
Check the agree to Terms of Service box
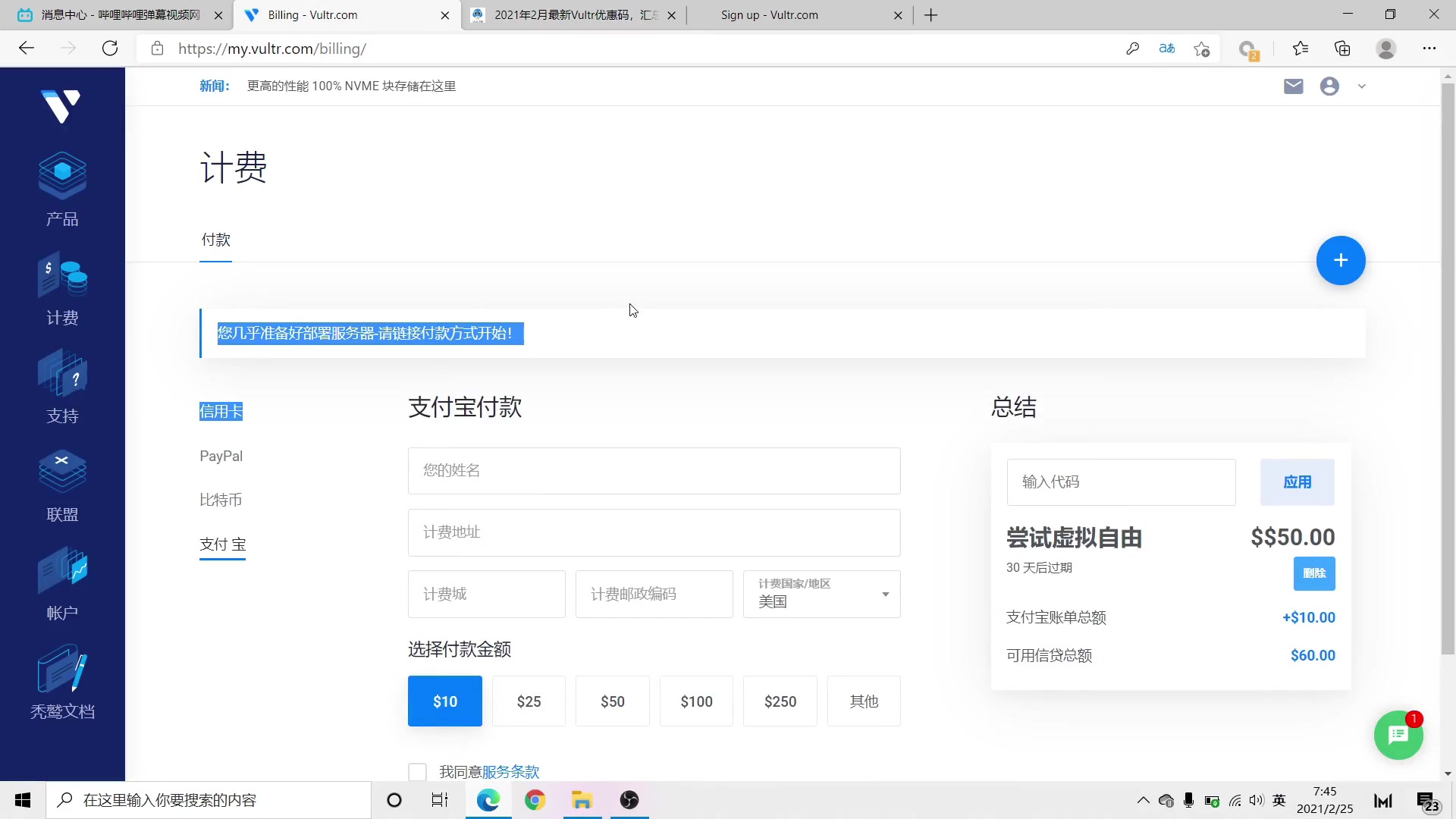coord(417,771)
